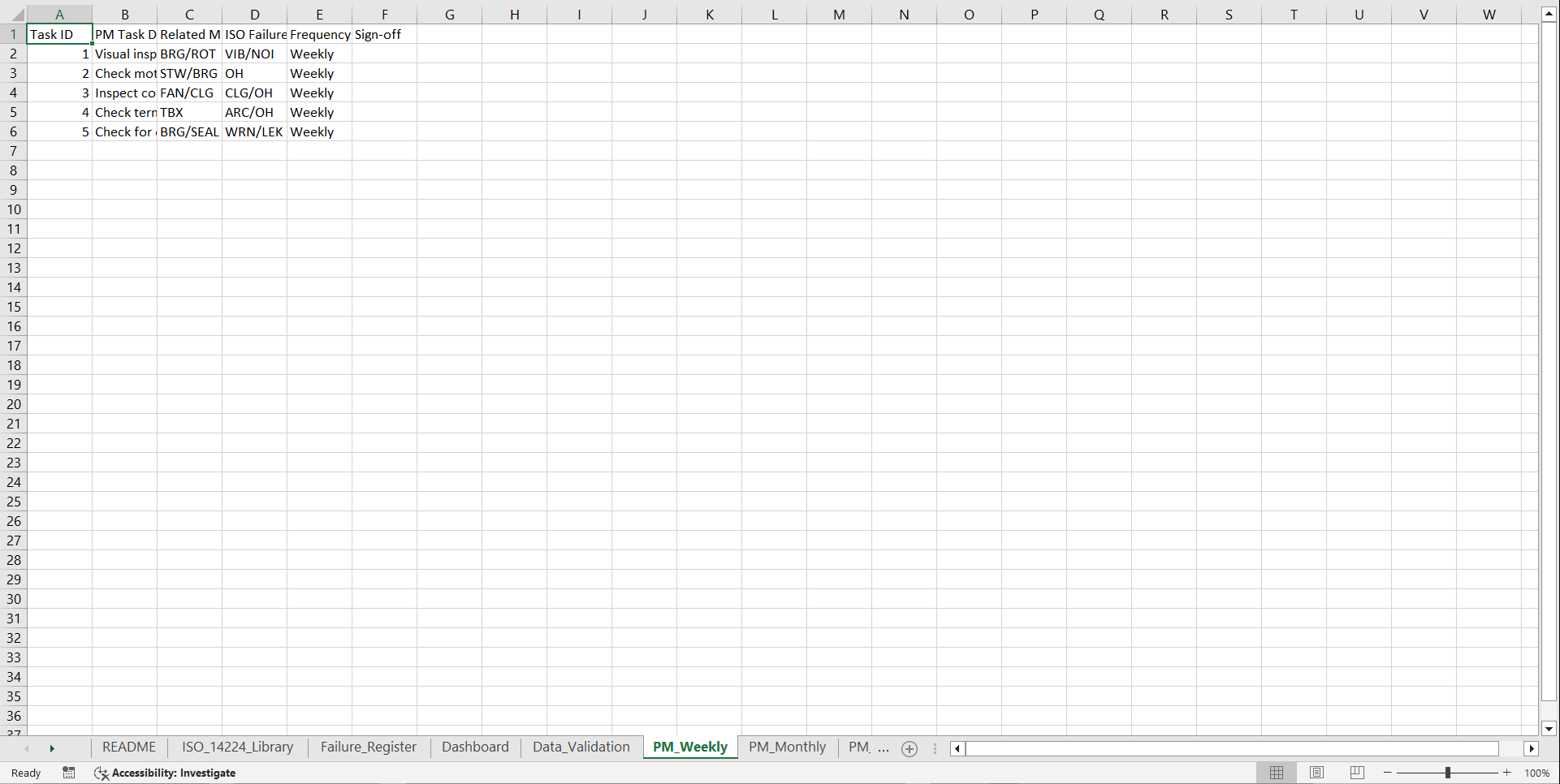Click the zoom level slider handle
Image resolution: width=1560 pixels, height=784 pixels.
(x=1449, y=773)
